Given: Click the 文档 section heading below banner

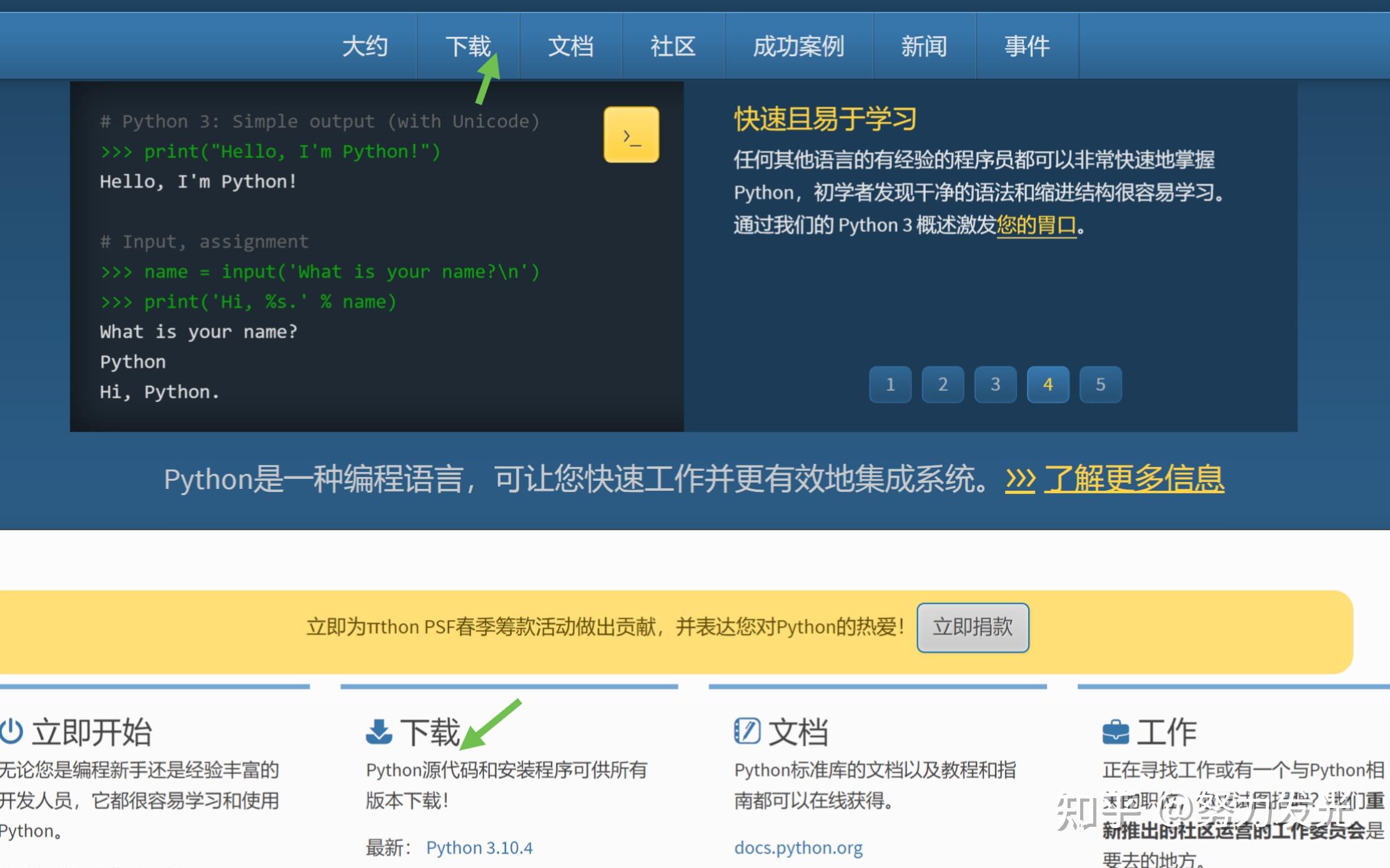Looking at the screenshot, I should point(798,732).
